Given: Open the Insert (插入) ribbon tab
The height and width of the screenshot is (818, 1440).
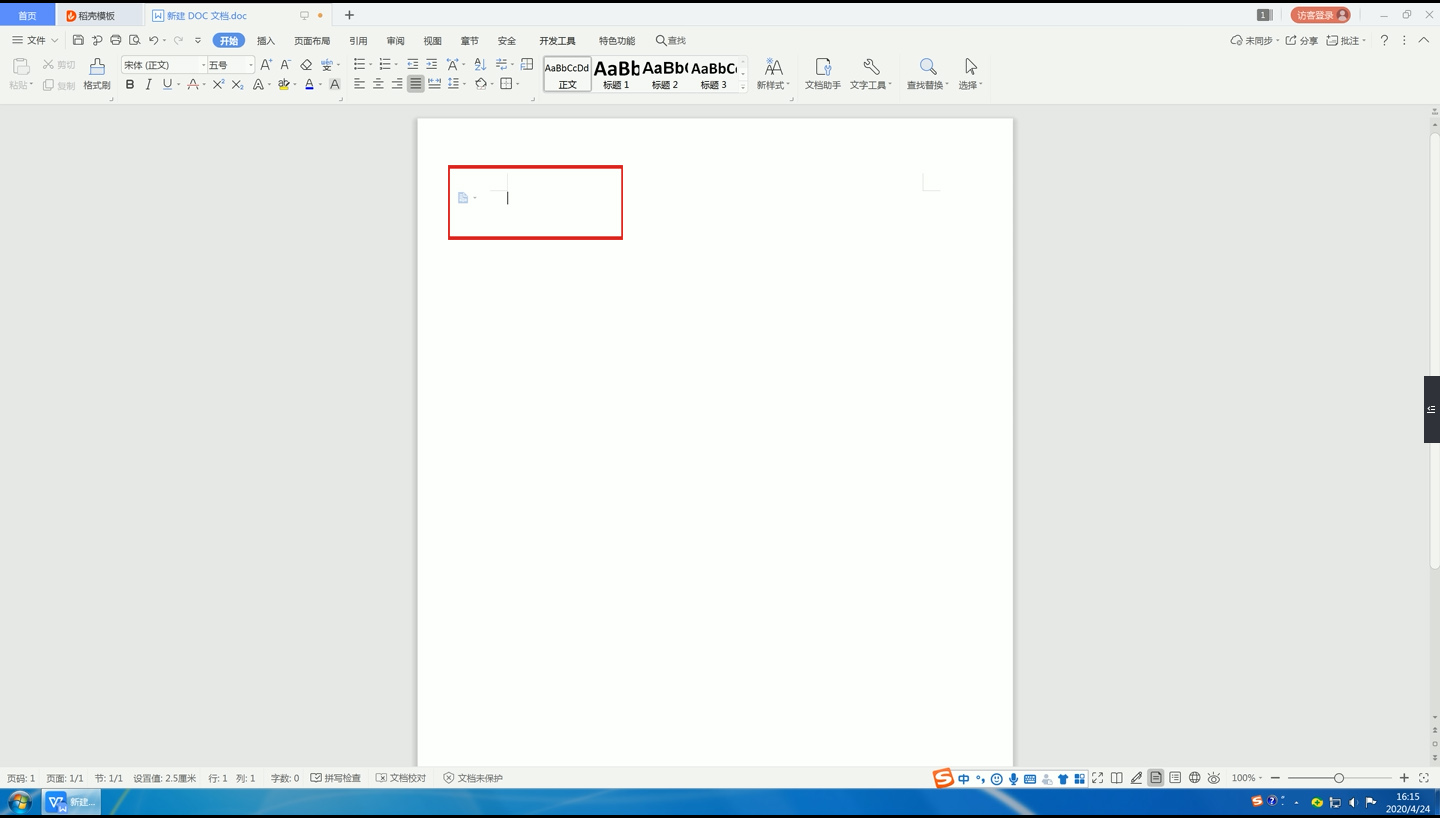Looking at the screenshot, I should 266,41.
